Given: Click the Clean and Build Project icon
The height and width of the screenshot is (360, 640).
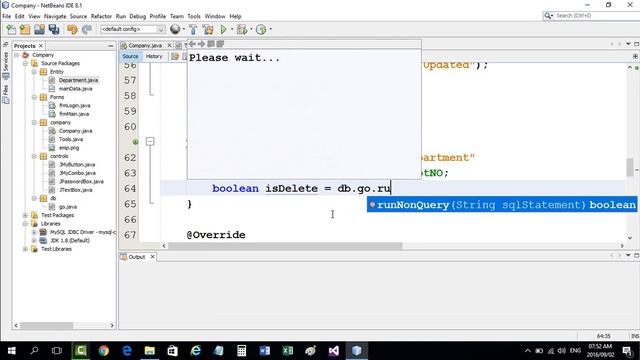Looking at the screenshot, I should (208, 29).
